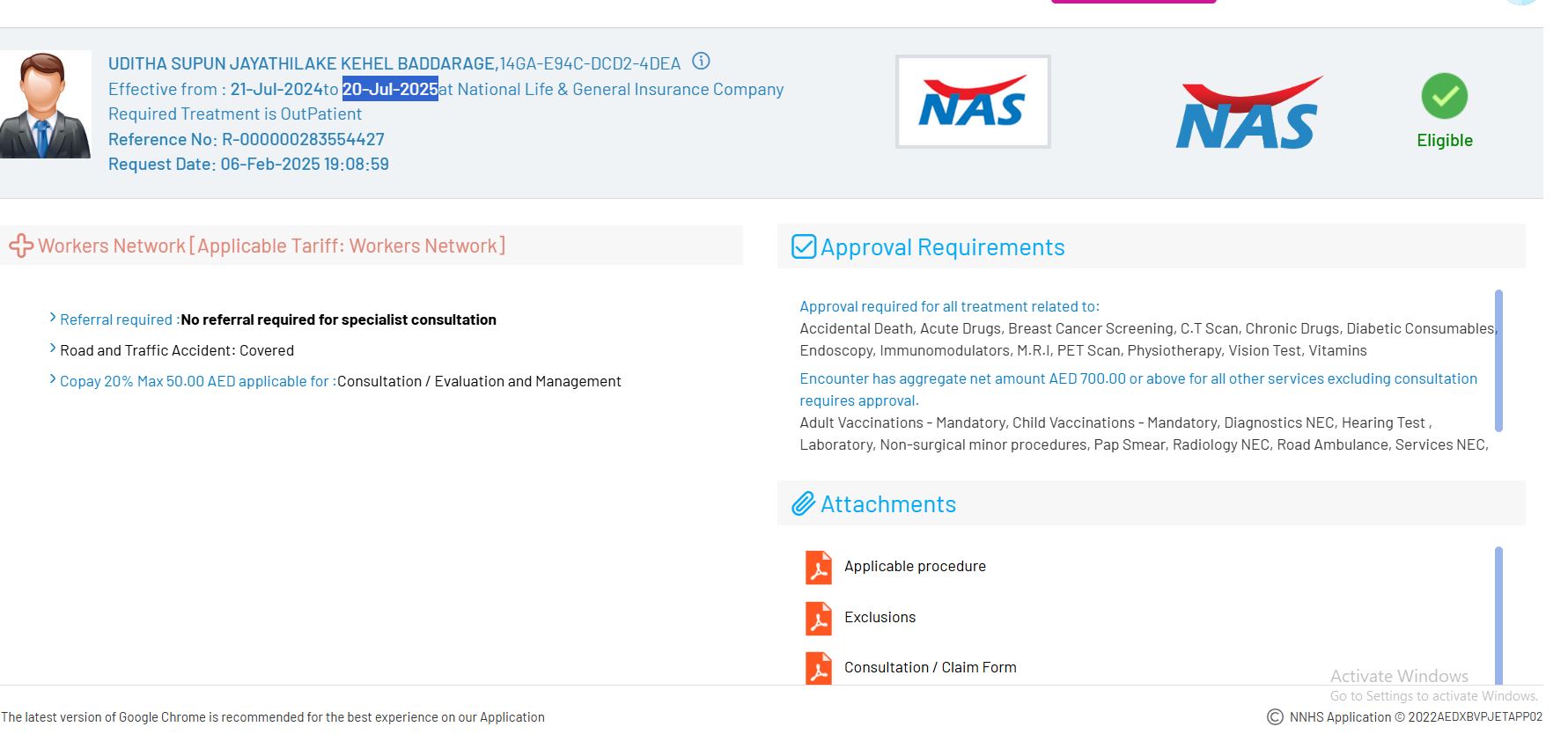Click Consultation / Evaluation and Management text

479,382
